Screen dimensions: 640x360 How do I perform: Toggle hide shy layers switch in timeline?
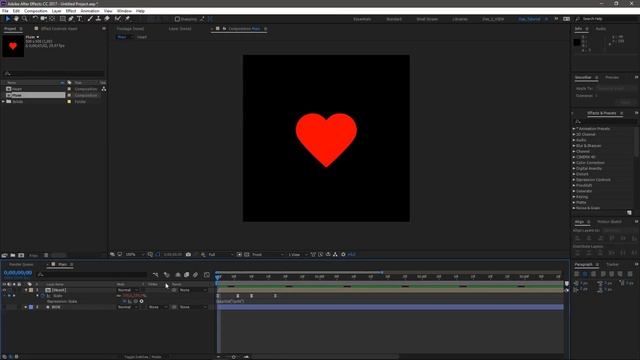click(x=178, y=275)
